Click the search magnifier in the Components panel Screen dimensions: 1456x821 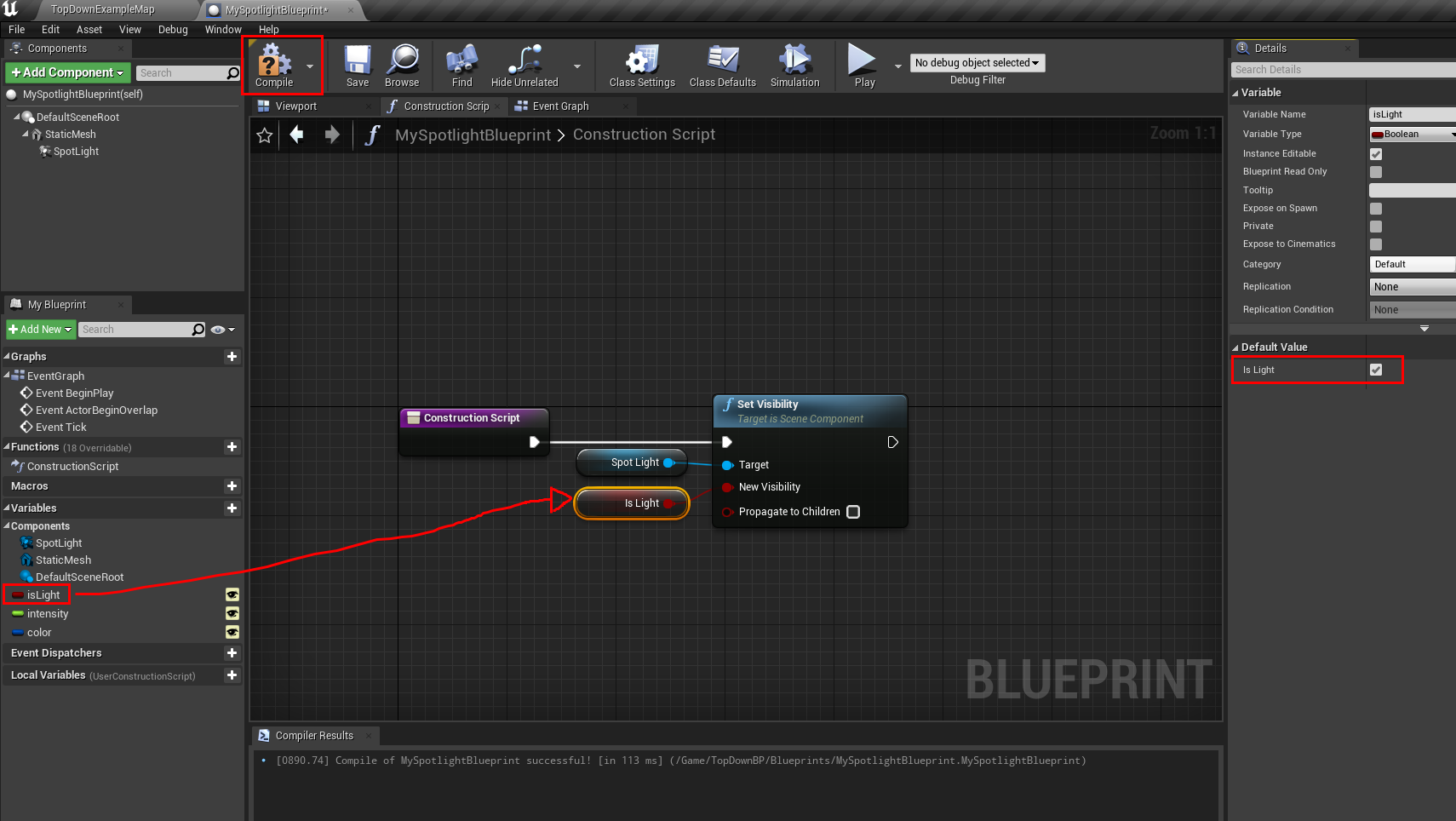232,73
